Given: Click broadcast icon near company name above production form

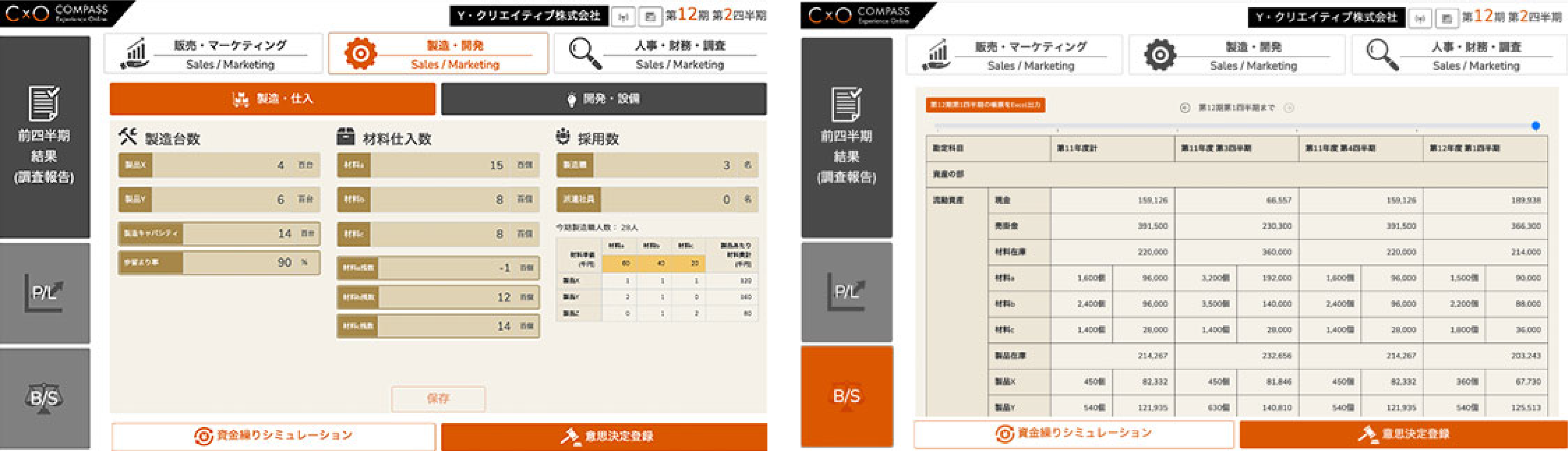Looking at the screenshot, I should [x=623, y=16].
